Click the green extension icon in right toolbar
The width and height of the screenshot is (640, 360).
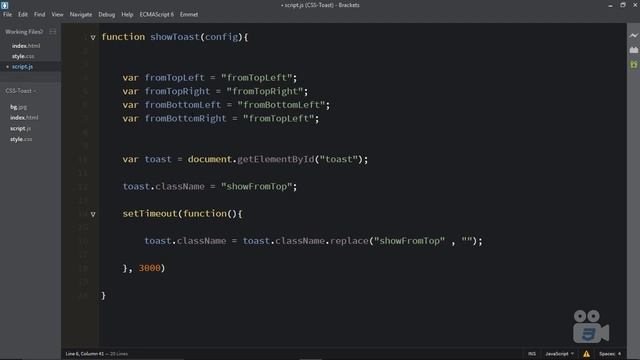click(633, 64)
